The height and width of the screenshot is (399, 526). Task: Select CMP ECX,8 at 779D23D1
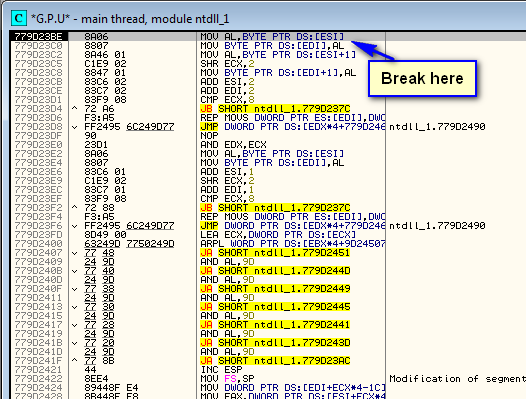[x=227, y=100]
